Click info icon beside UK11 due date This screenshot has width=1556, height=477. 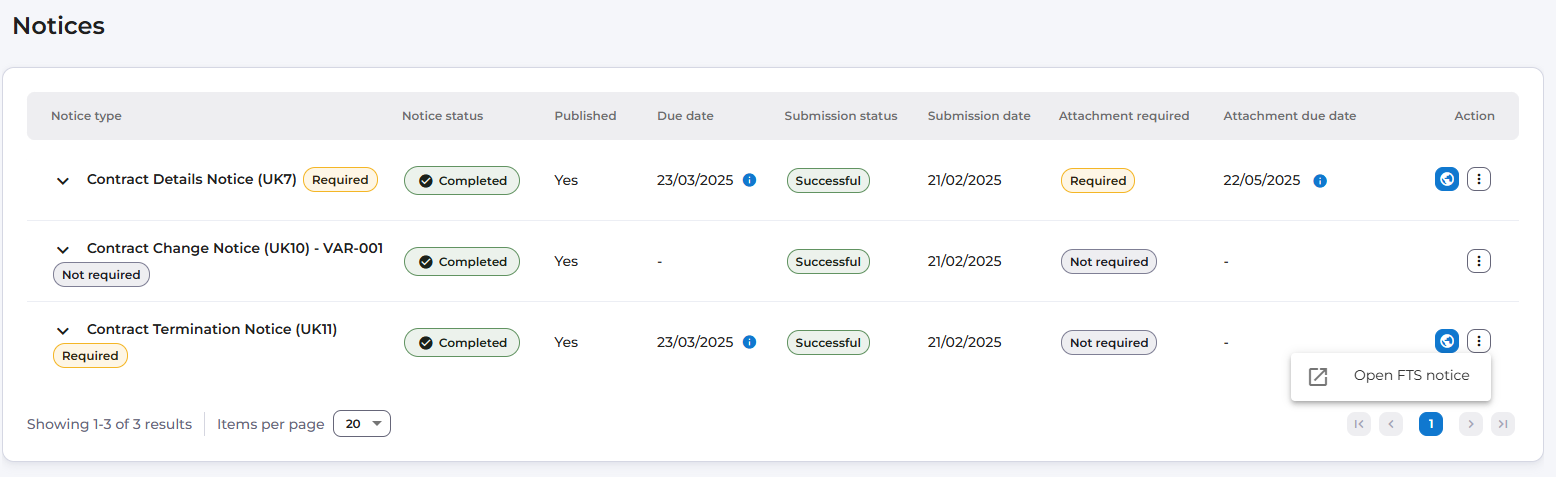click(x=750, y=342)
